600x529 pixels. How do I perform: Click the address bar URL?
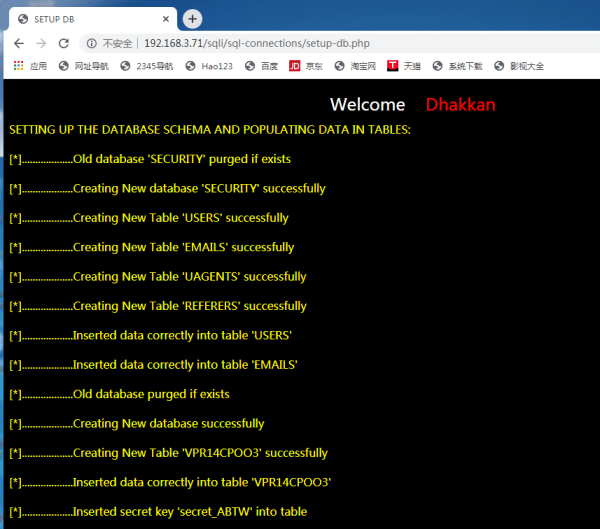click(x=250, y=43)
